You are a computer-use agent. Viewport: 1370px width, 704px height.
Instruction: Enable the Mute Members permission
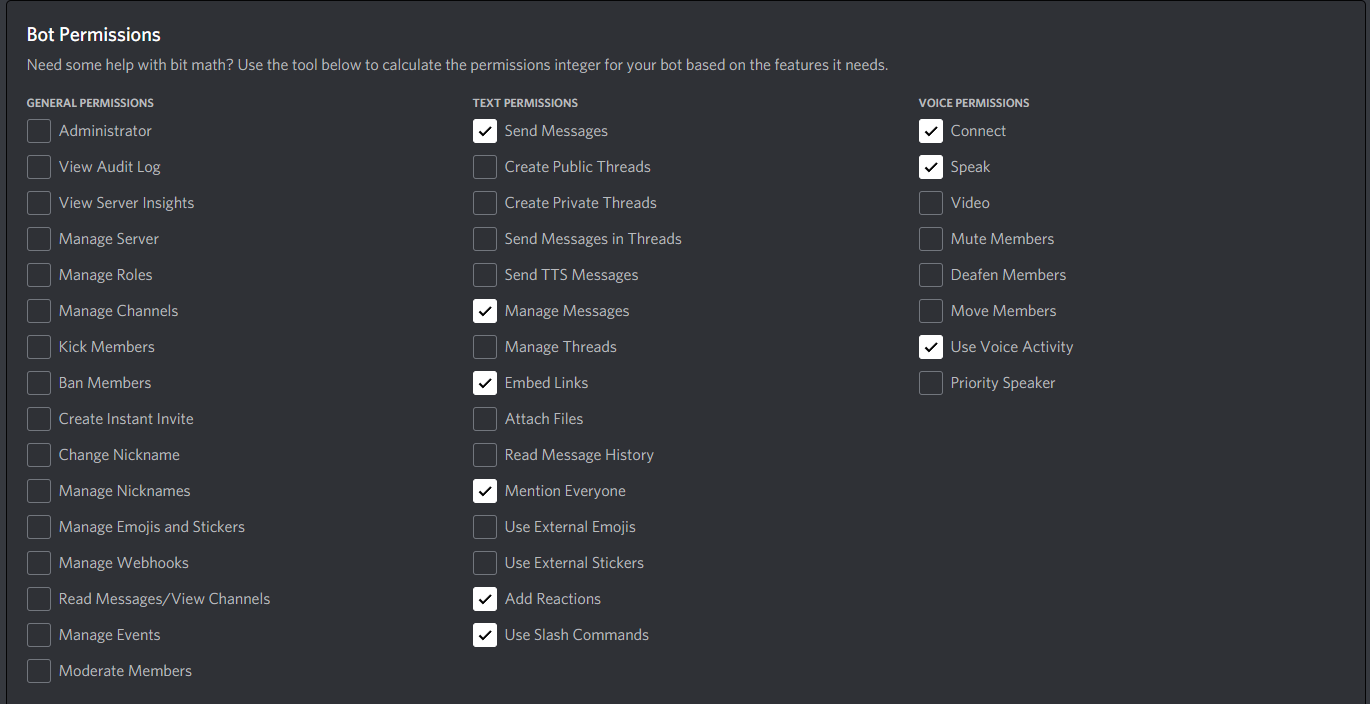[930, 238]
